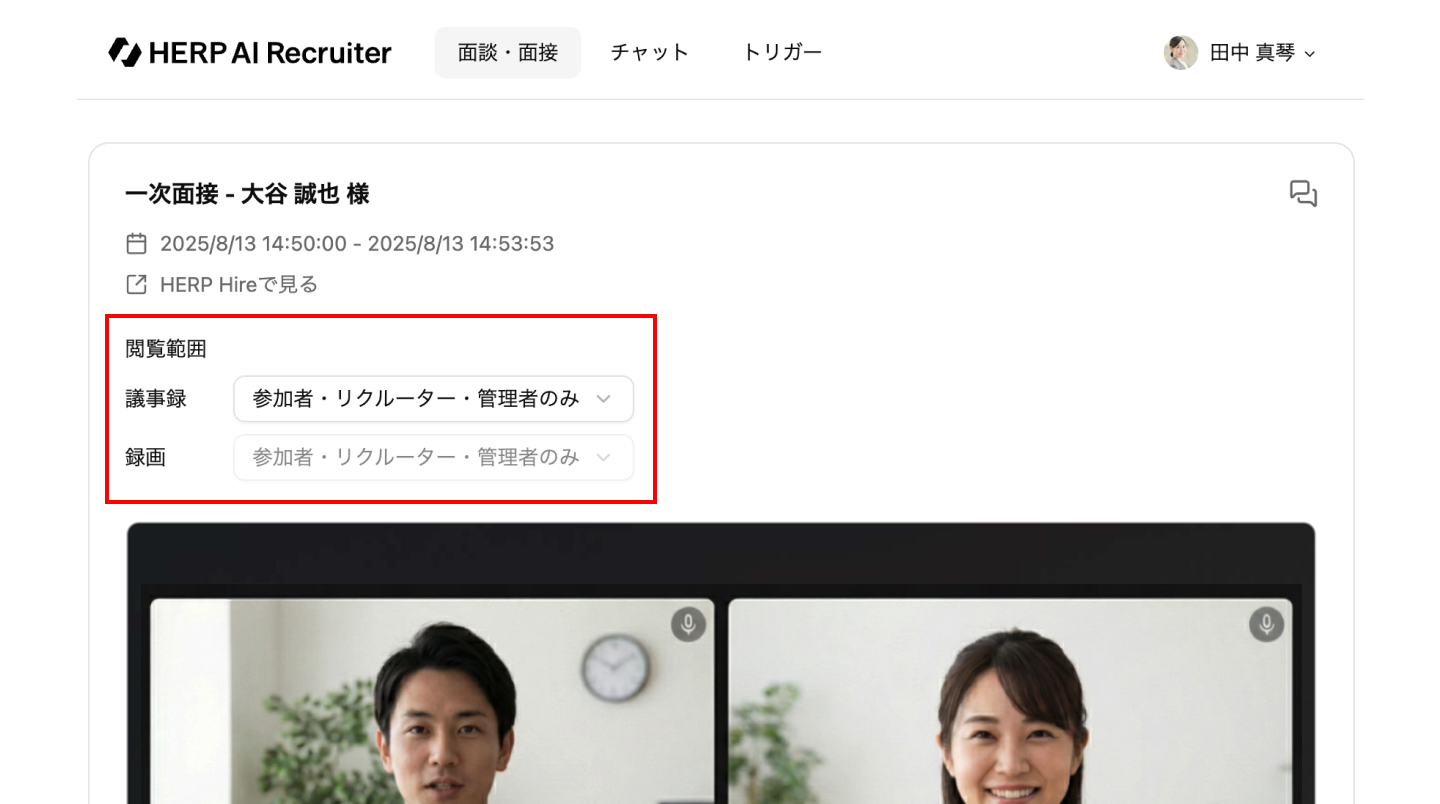Go to the トリガー tab
Image resolution: width=1440 pixels, height=804 pixels.
coord(782,53)
